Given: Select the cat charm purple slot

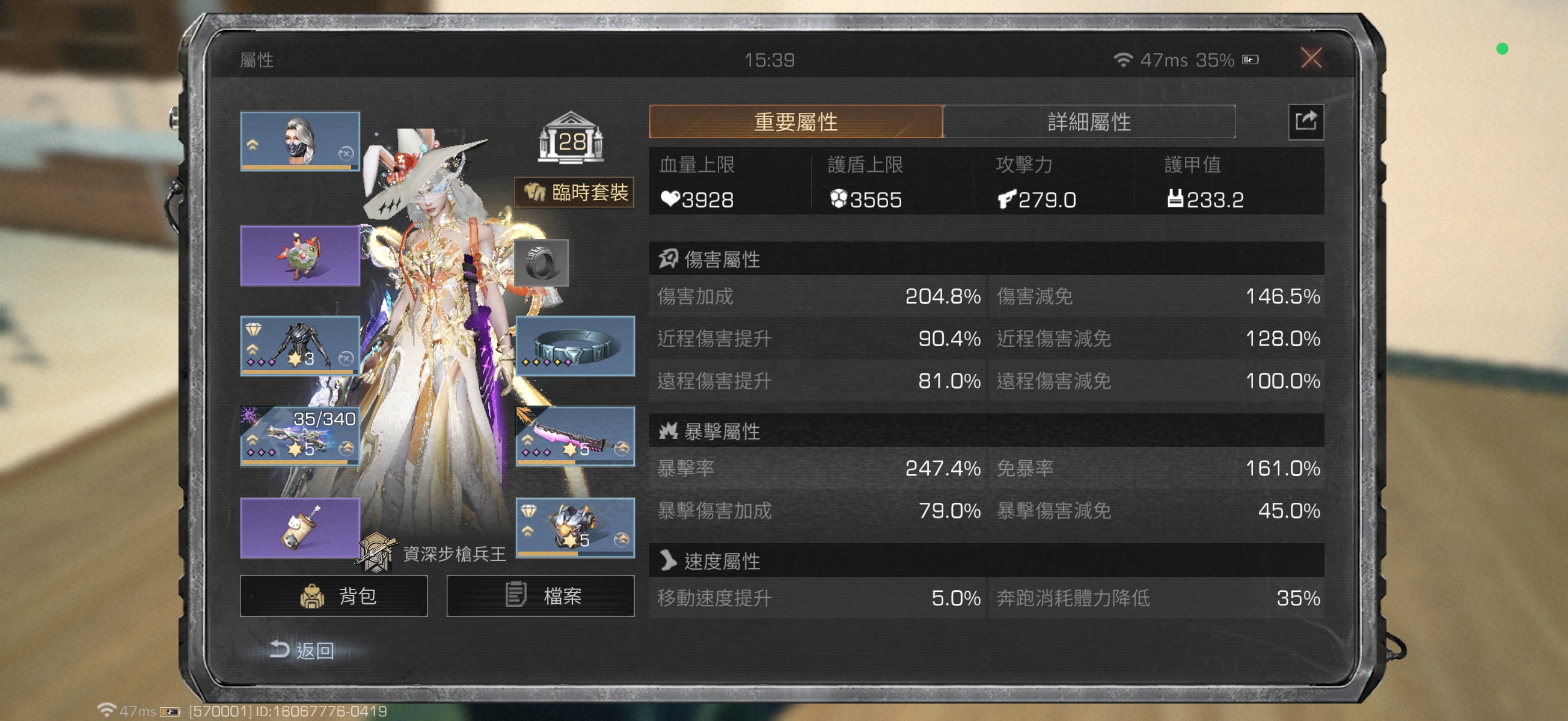Looking at the screenshot, I should click(x=300, y=528).
